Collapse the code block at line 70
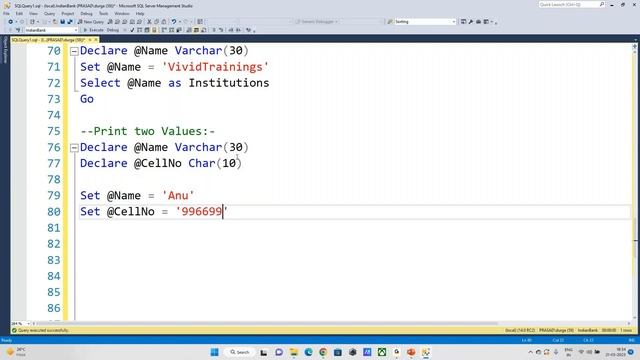The width and height of the screenshot is (640, 360). 74,51
